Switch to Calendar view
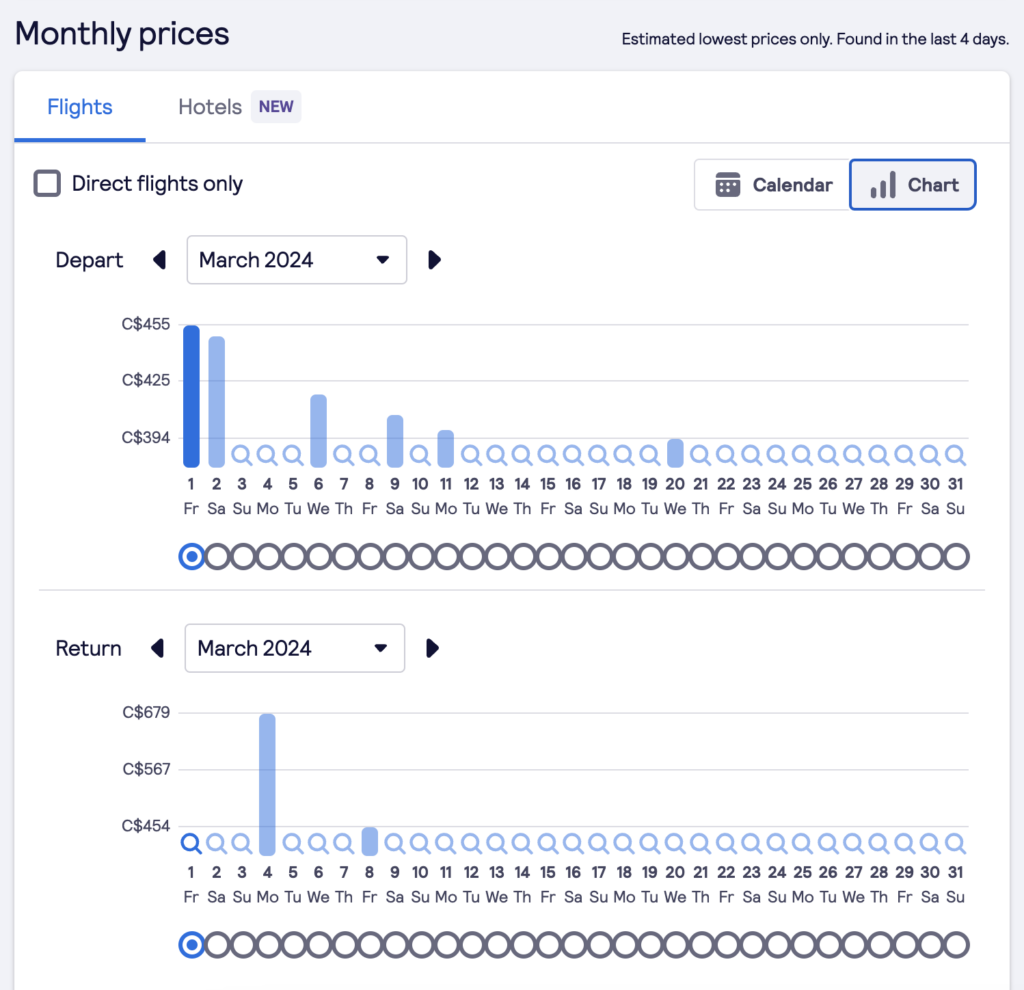 point(773,185)
